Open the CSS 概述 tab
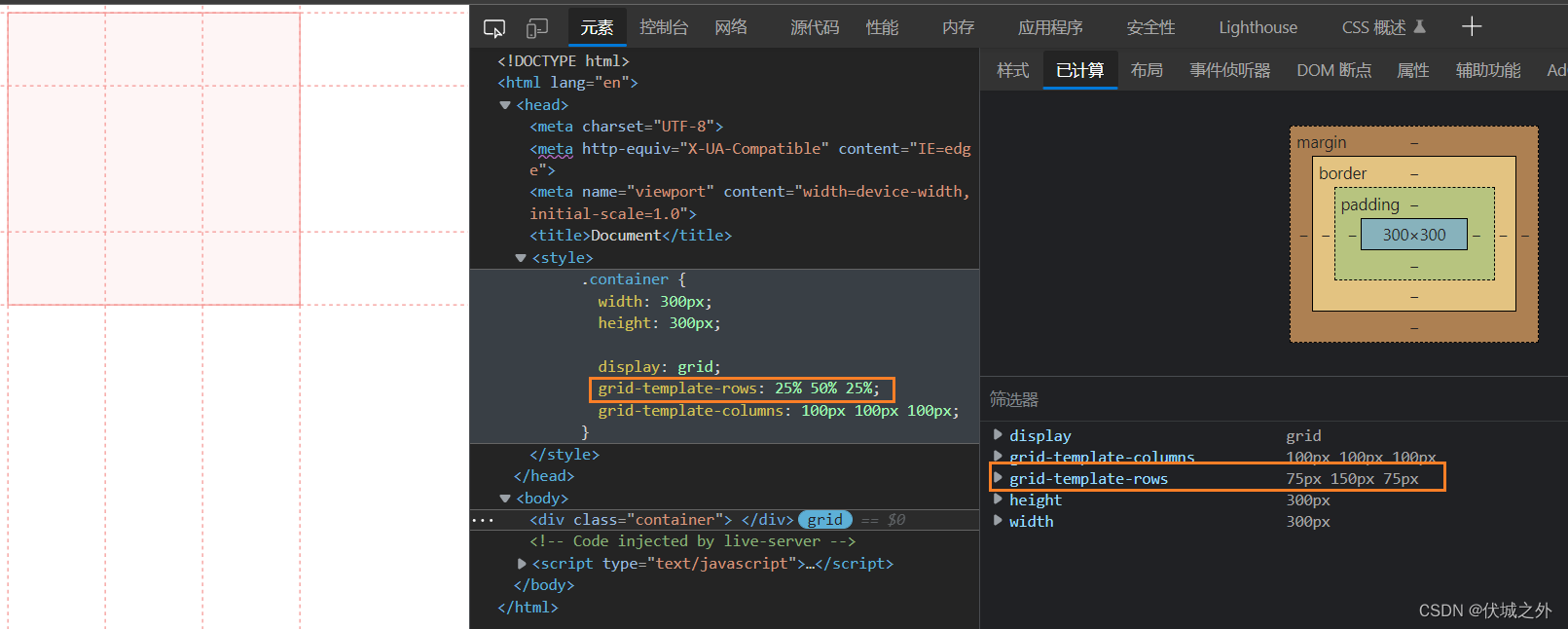Viewport: 1568px width, 629px height. tap(1383, 27)
